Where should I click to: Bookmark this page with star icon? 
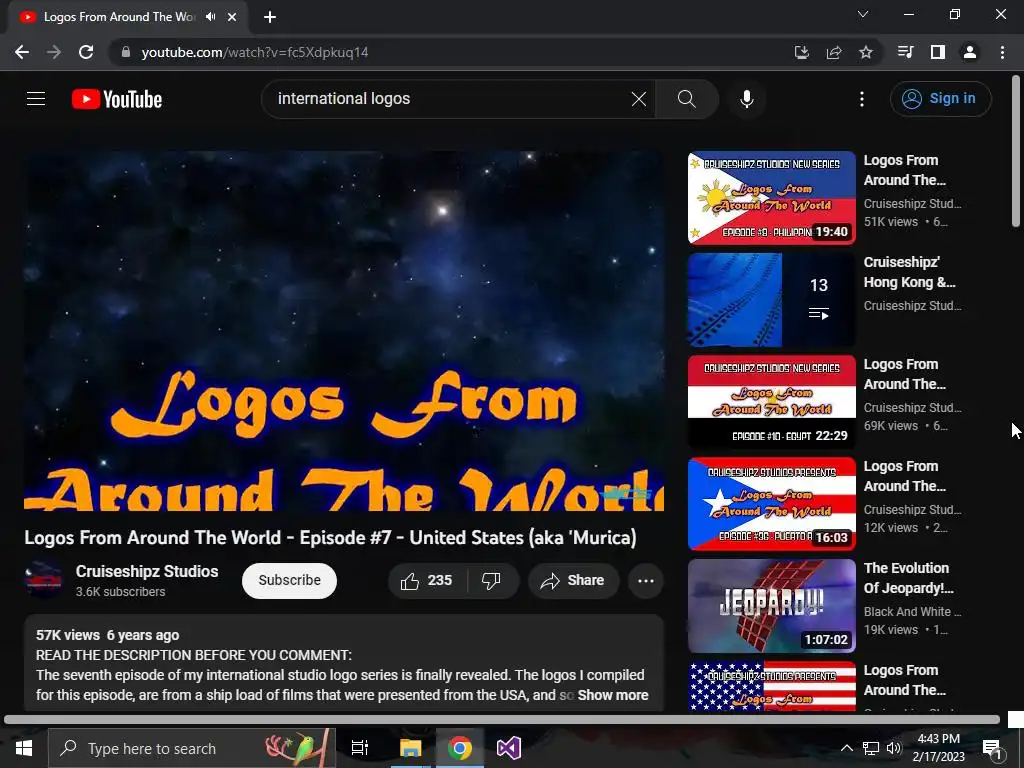point(866,52)
